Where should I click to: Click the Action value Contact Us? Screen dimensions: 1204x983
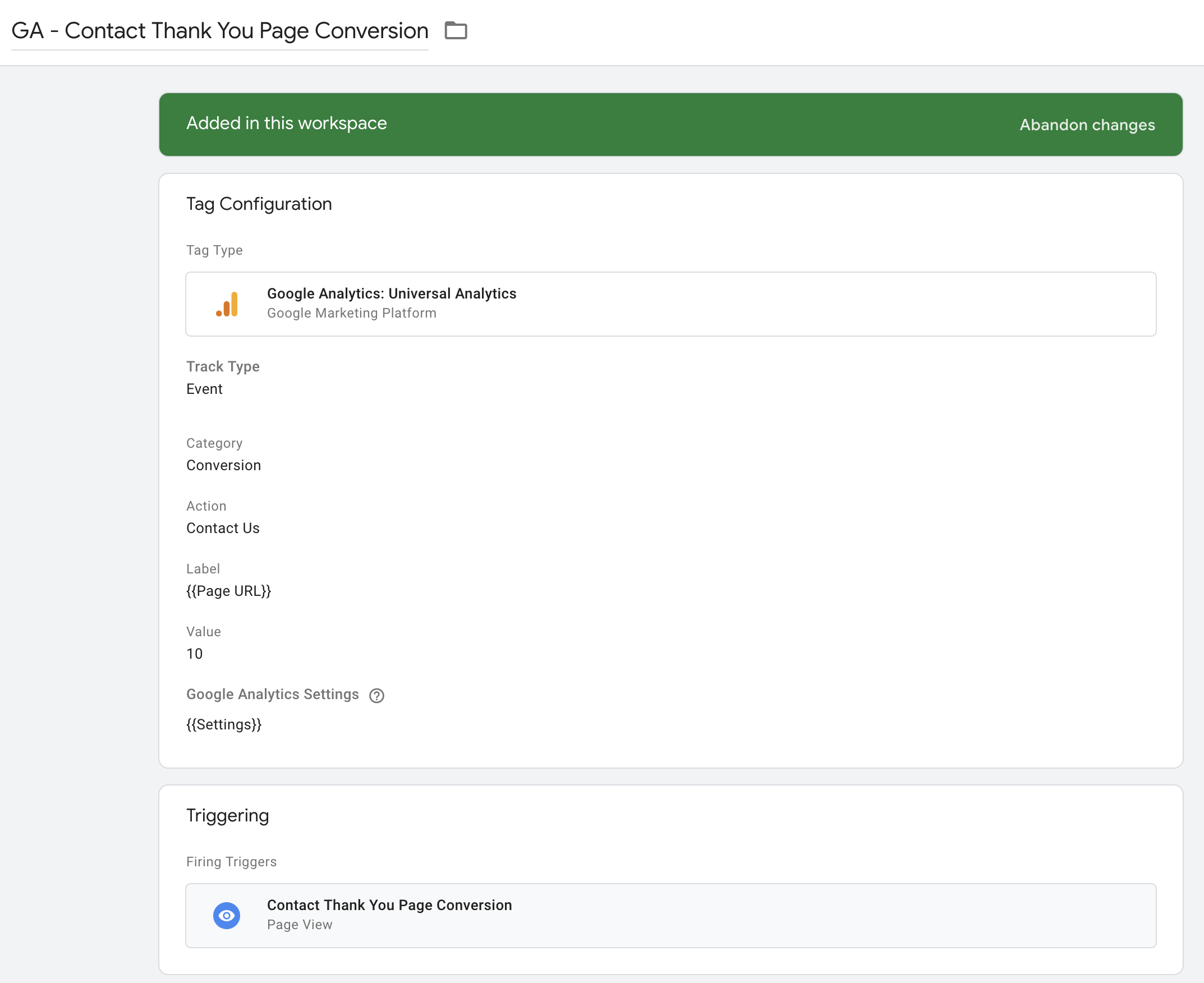223,529
